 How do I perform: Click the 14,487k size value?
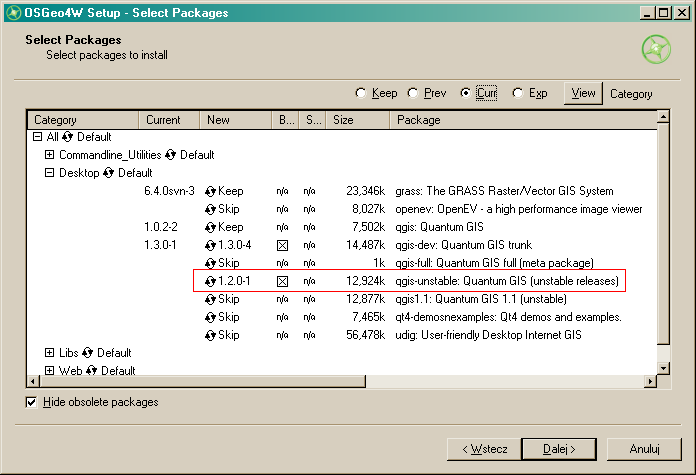pyautogui.click(x=365, y=245)
